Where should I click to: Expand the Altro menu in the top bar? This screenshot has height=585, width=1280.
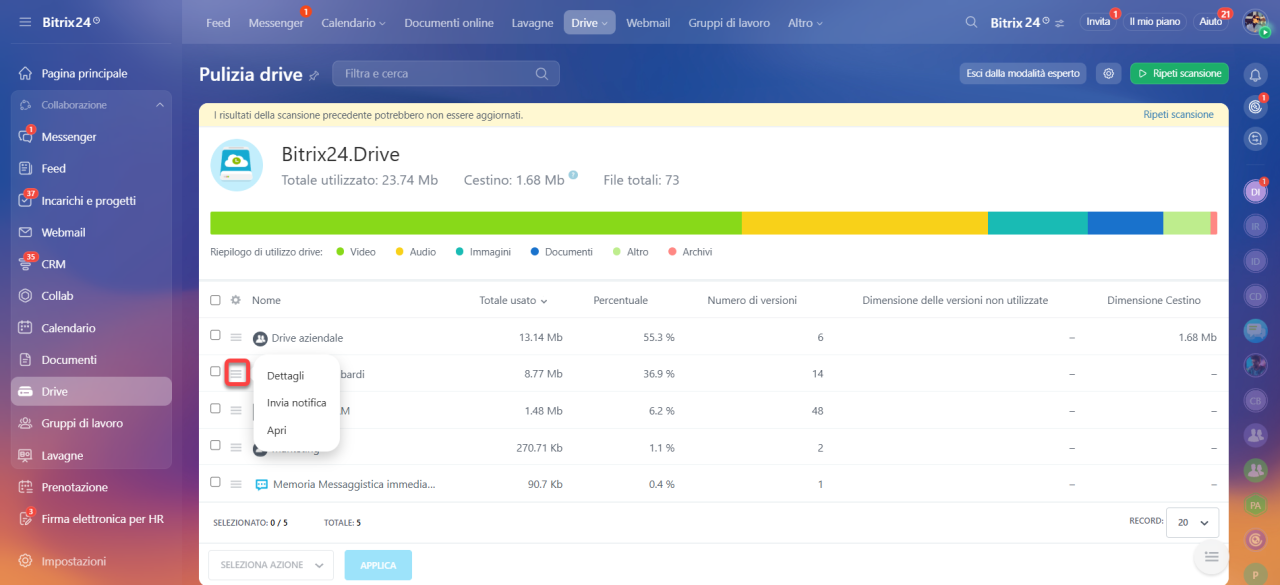tap(805, 22)
